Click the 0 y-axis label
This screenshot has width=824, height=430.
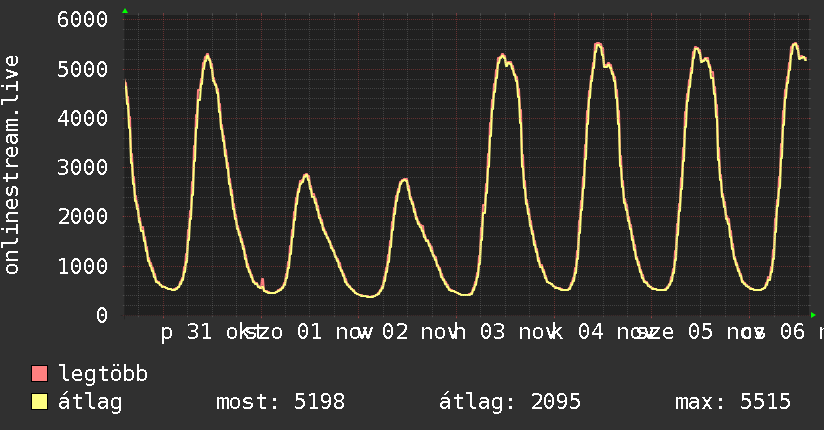(x=102, y=315)
